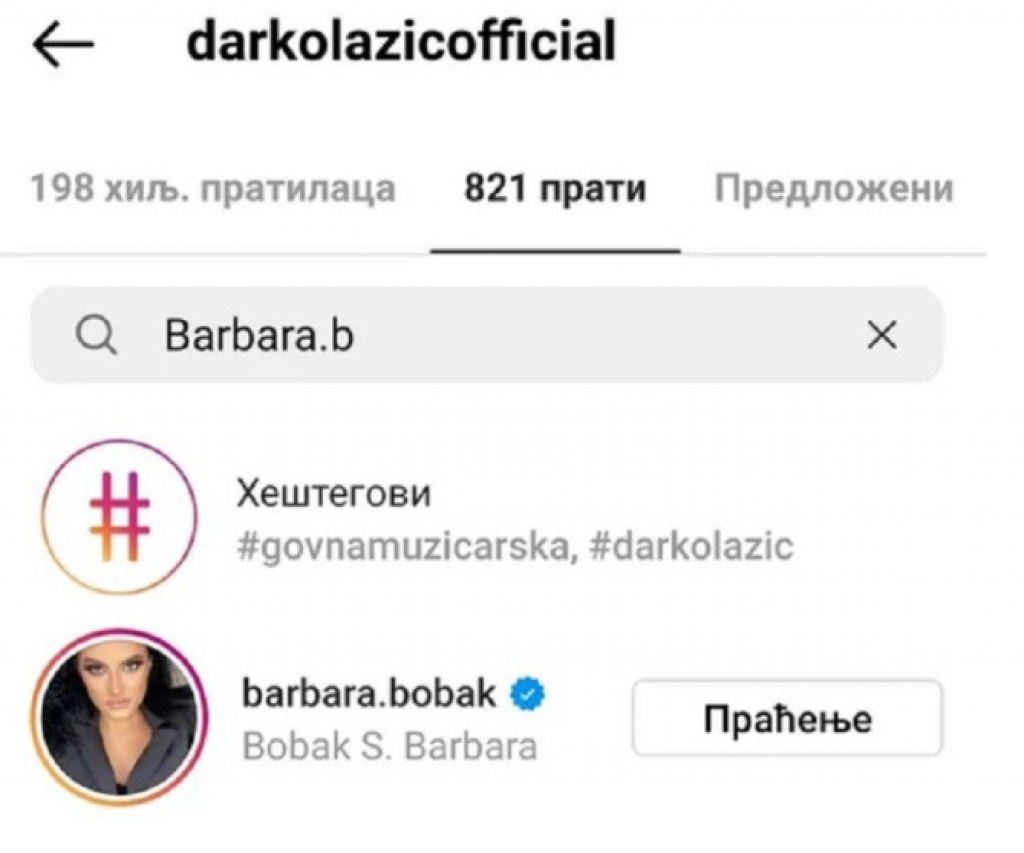The image size is (1024, 853).
Task: Click the Bobak S. Barbara name
Action: (390, 746)
